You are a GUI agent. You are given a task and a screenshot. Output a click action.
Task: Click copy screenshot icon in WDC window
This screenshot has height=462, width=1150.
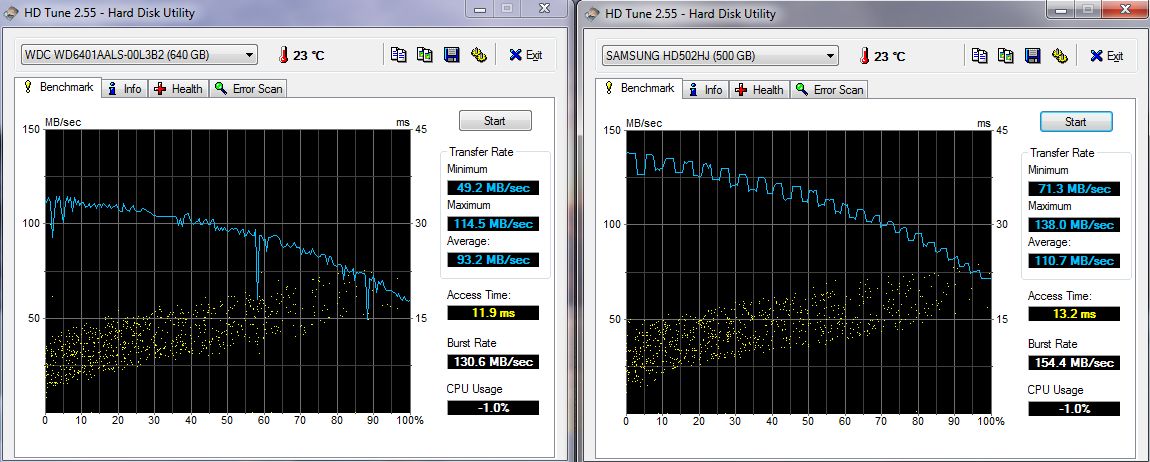click(x=425, y=55)
